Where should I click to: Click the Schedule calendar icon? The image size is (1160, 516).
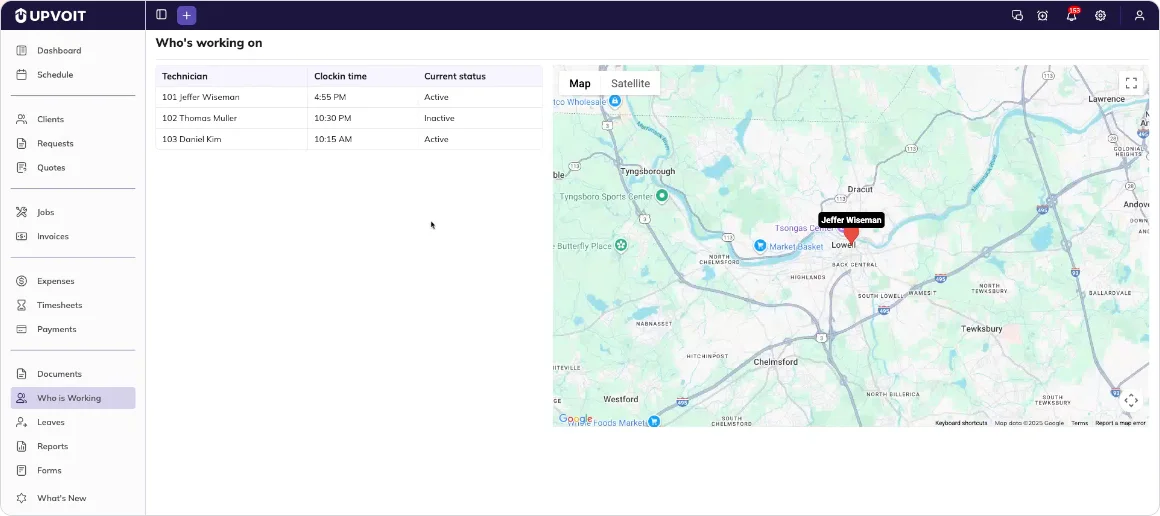(21, 75)
